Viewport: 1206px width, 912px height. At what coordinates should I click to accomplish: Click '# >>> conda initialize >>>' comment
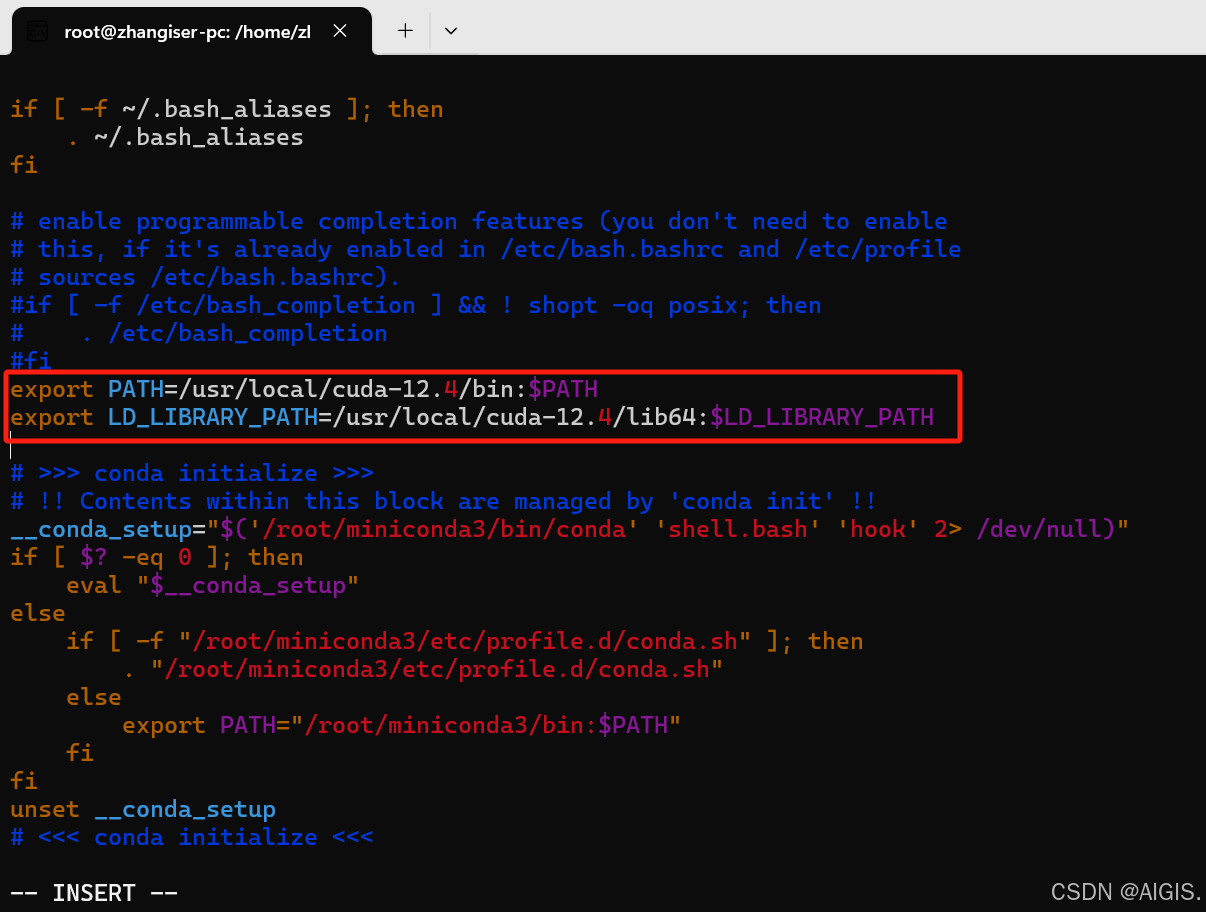192,473
